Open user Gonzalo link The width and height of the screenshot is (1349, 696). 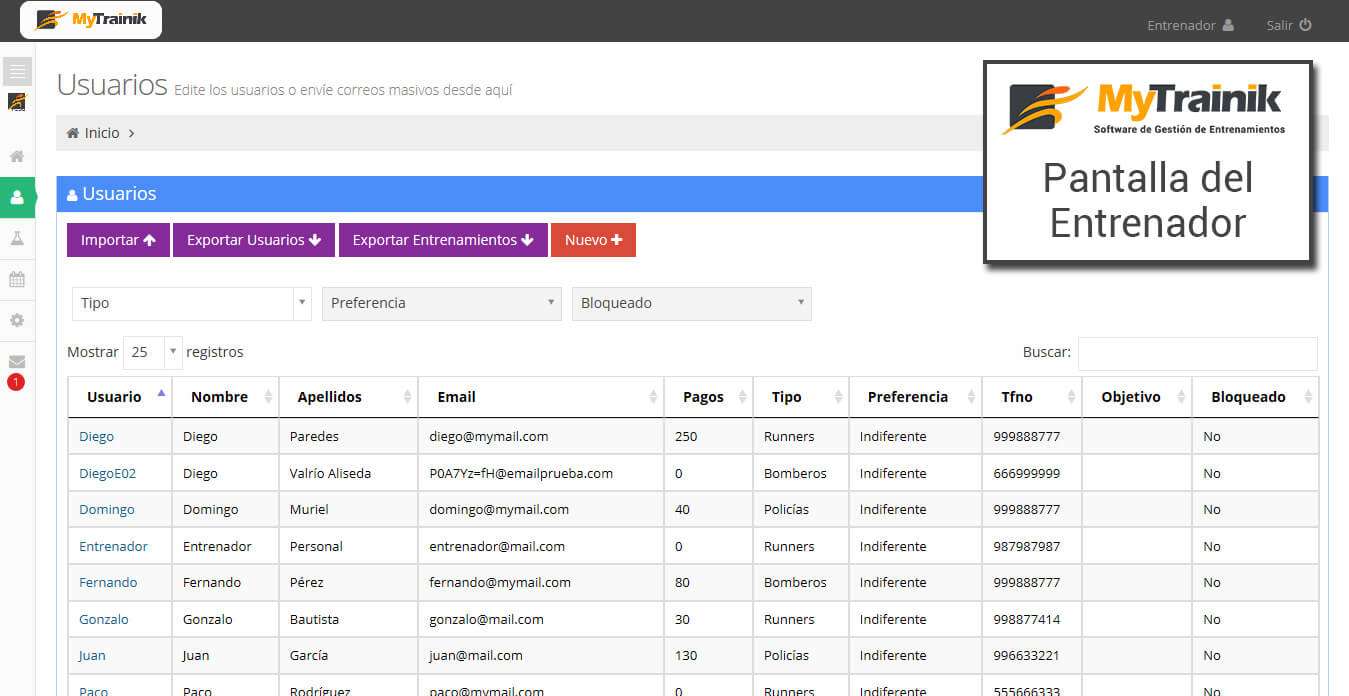104,619
